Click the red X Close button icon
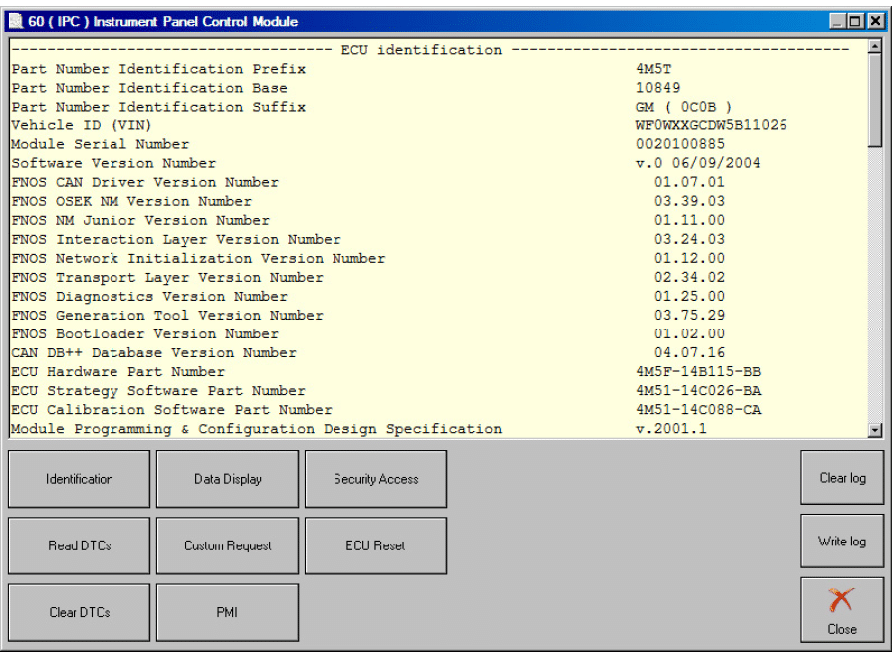The image size is (892, 658). (842, 602)
